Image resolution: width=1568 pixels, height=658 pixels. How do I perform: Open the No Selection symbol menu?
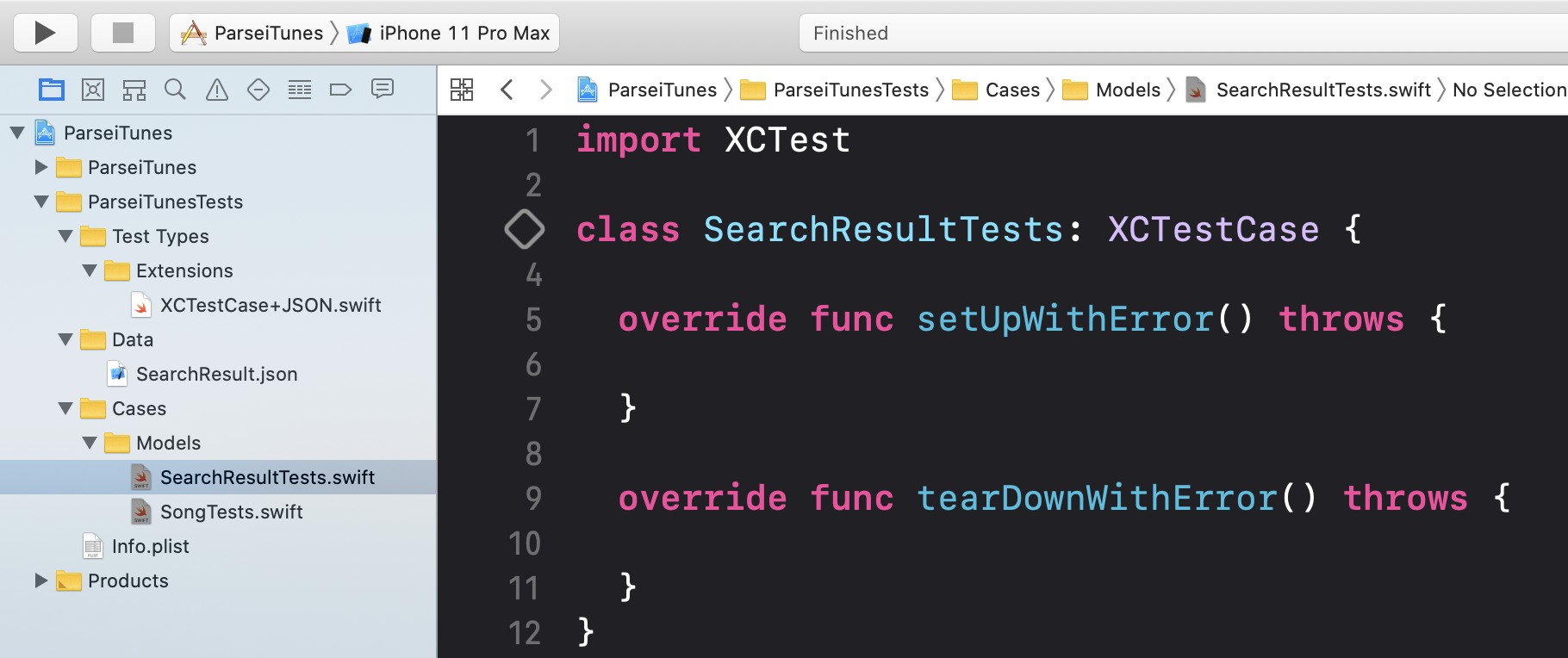pos(1509,90)
